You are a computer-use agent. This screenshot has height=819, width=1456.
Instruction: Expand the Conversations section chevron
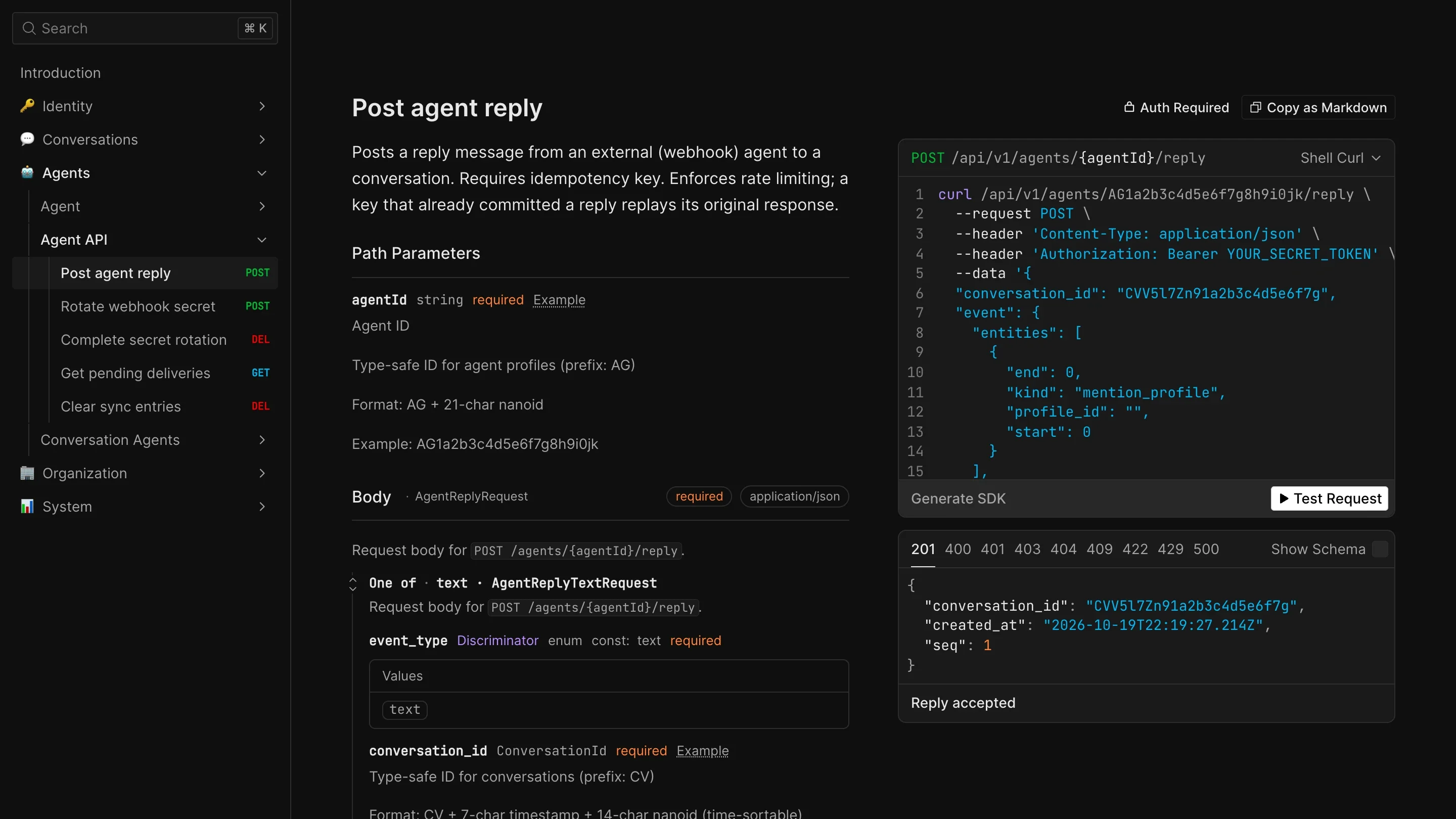pos(262,140)
